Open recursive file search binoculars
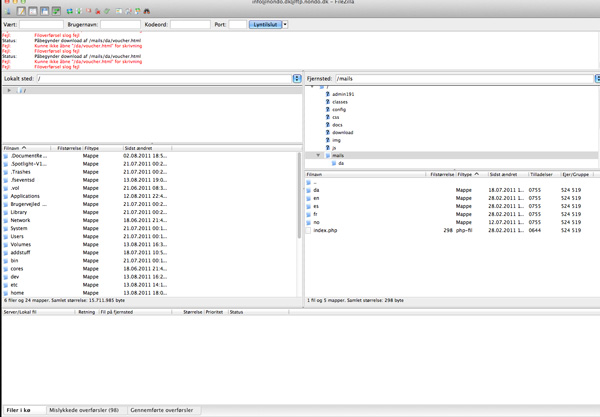Screen dimensions: 600x417 click(x=147, y=11)
